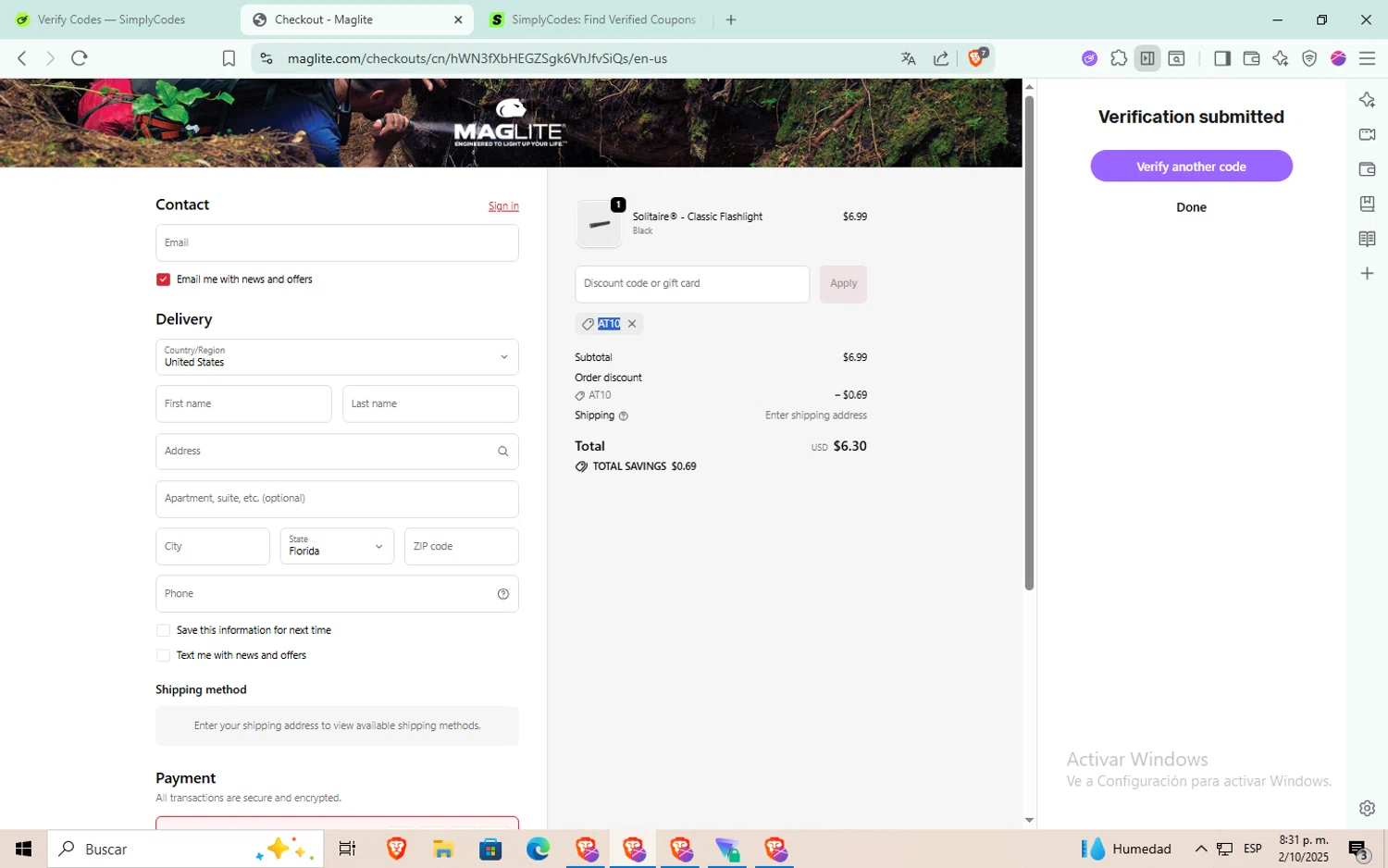Screen dimensions: 1388x868
Task: Remove the AT10 discount code tag
Action: 632,324
